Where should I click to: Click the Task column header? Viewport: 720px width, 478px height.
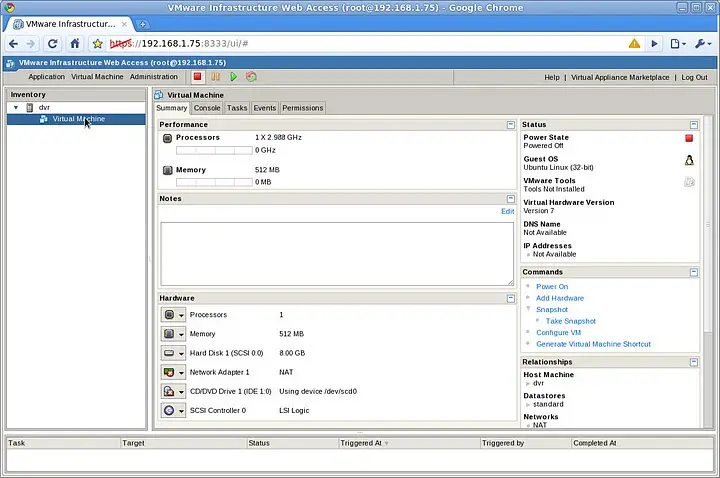tap(63, 443)
